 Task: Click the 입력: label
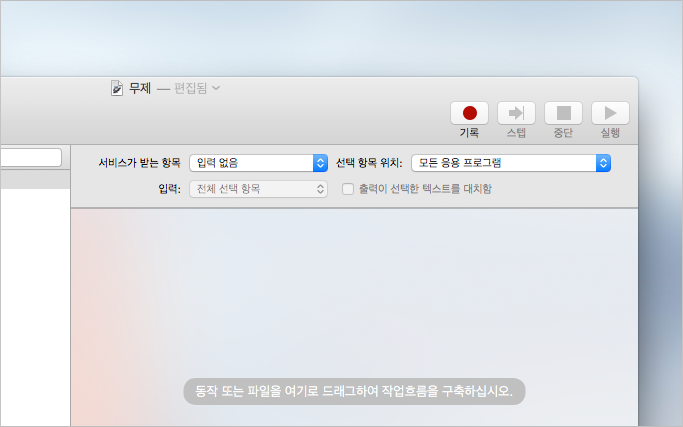click(x=169, y=189)
